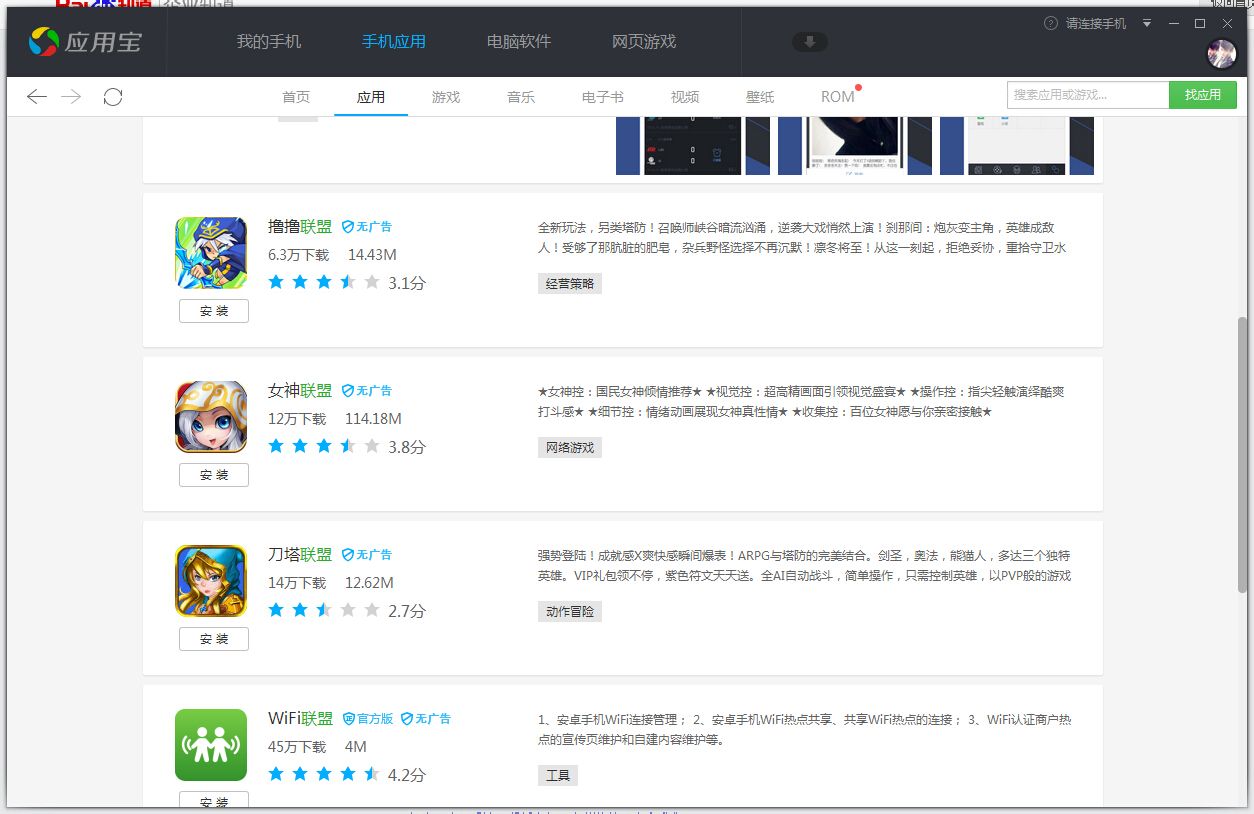Open the download manager icon
The width and height of the screenshot is (1254, 814).
click(x=810, y=41)
